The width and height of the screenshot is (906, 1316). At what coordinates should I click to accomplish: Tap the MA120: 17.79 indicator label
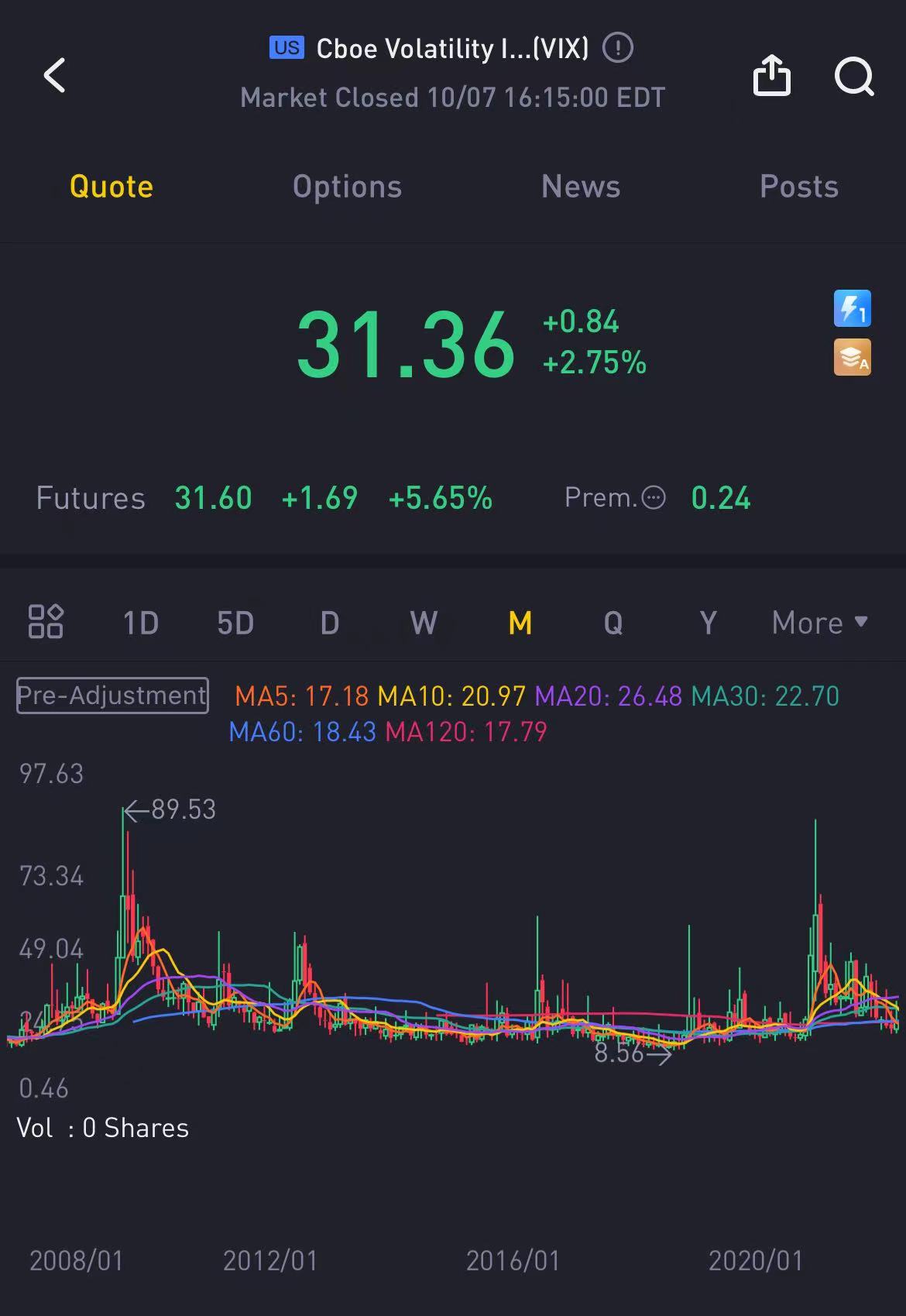tap(466, 731)
